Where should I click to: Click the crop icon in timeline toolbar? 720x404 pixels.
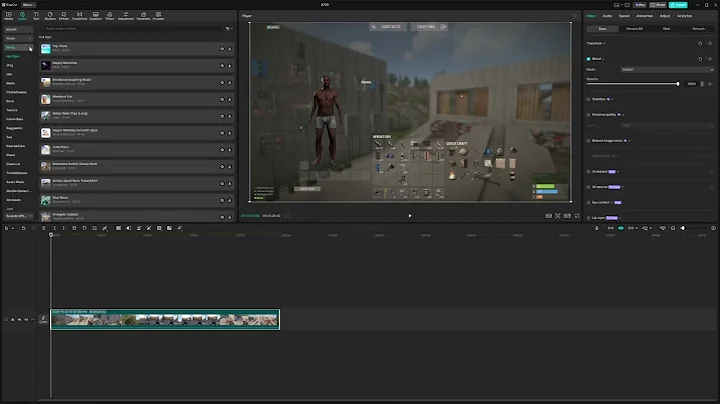click(x=94, y=228)
